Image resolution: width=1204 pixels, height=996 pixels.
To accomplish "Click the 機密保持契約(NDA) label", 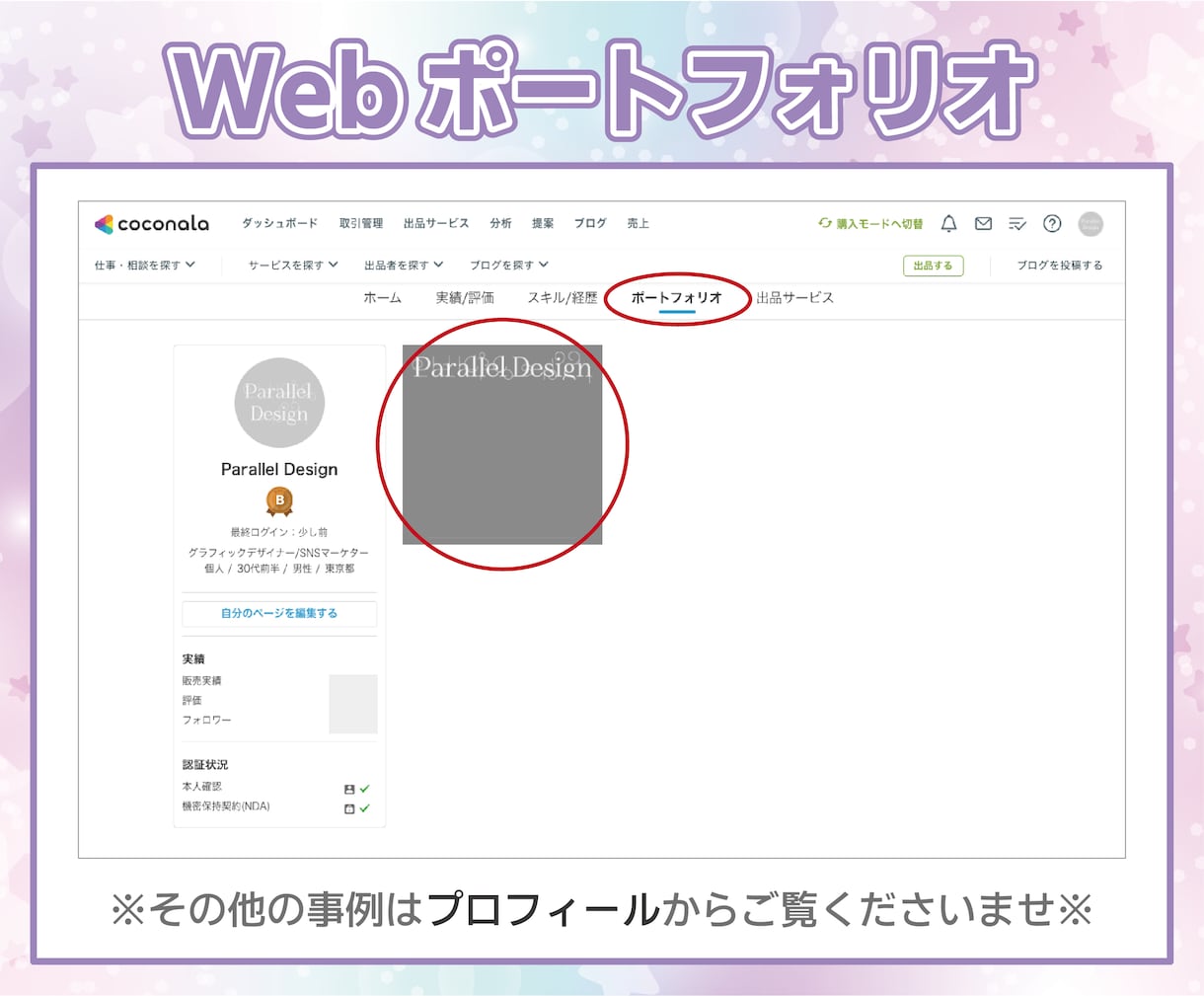I will point(226,806).
